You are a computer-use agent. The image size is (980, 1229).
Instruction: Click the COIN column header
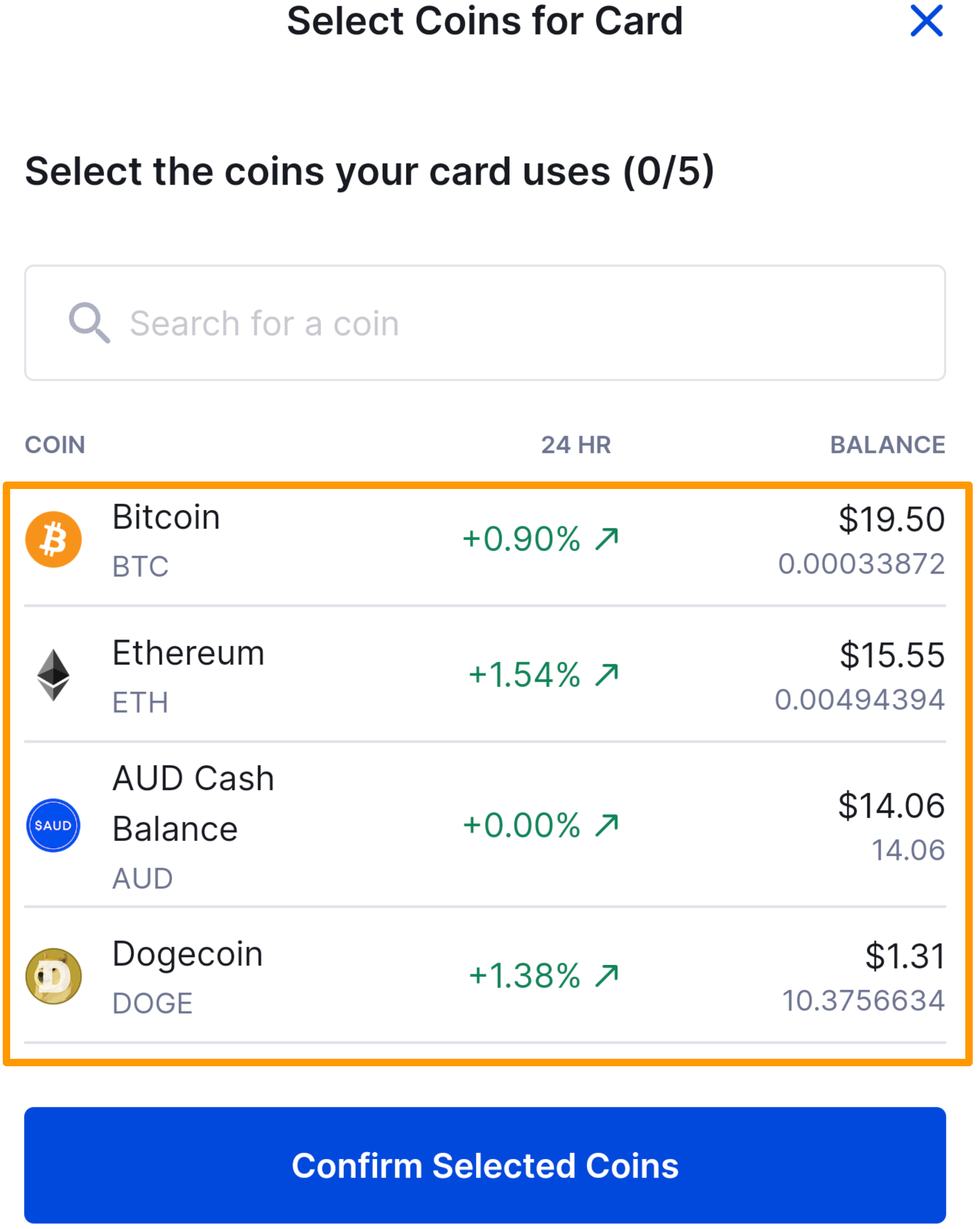(55, 445)
